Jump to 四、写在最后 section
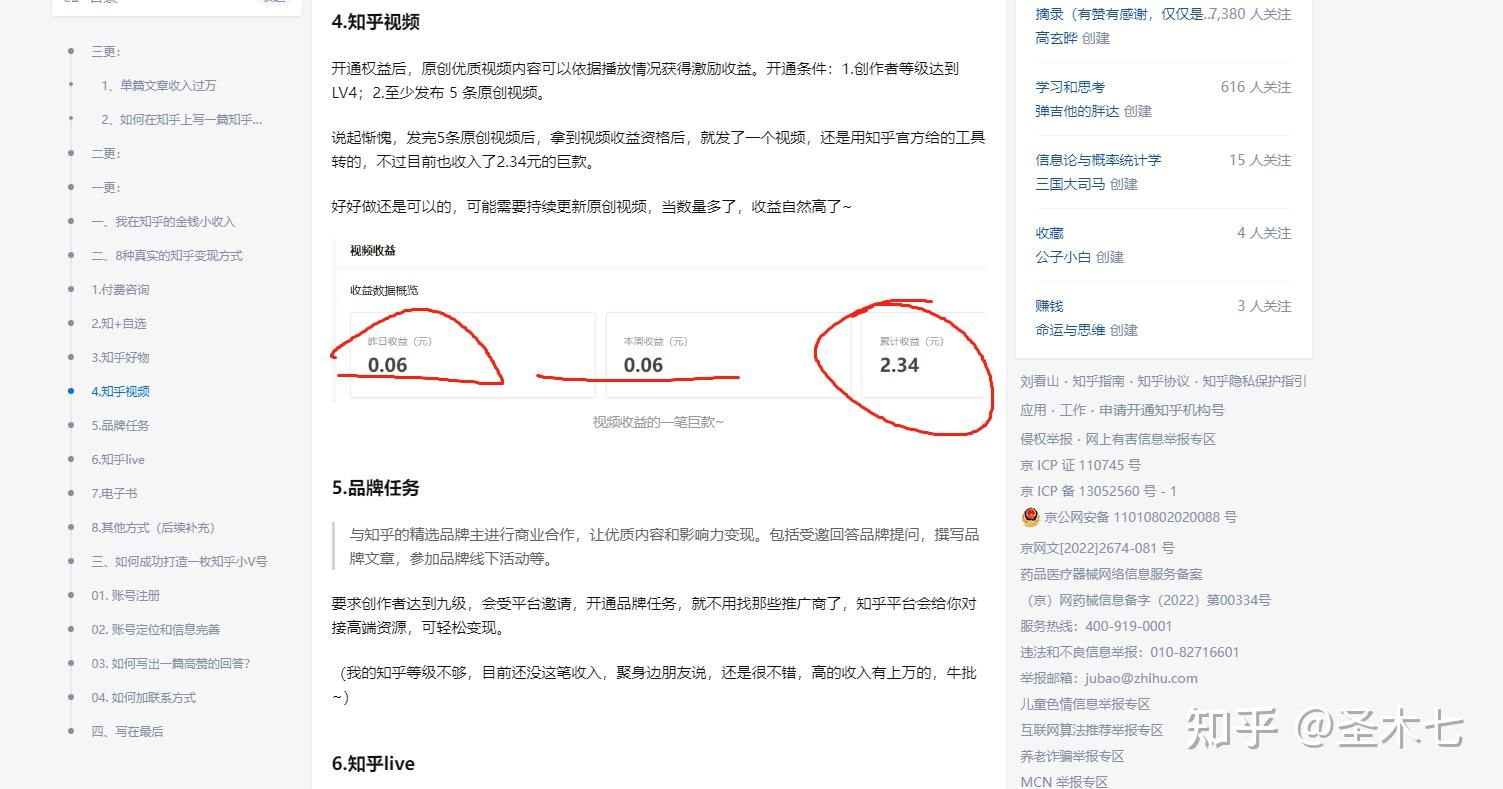This screenshot has width=1503, height=789. point(127,731)
